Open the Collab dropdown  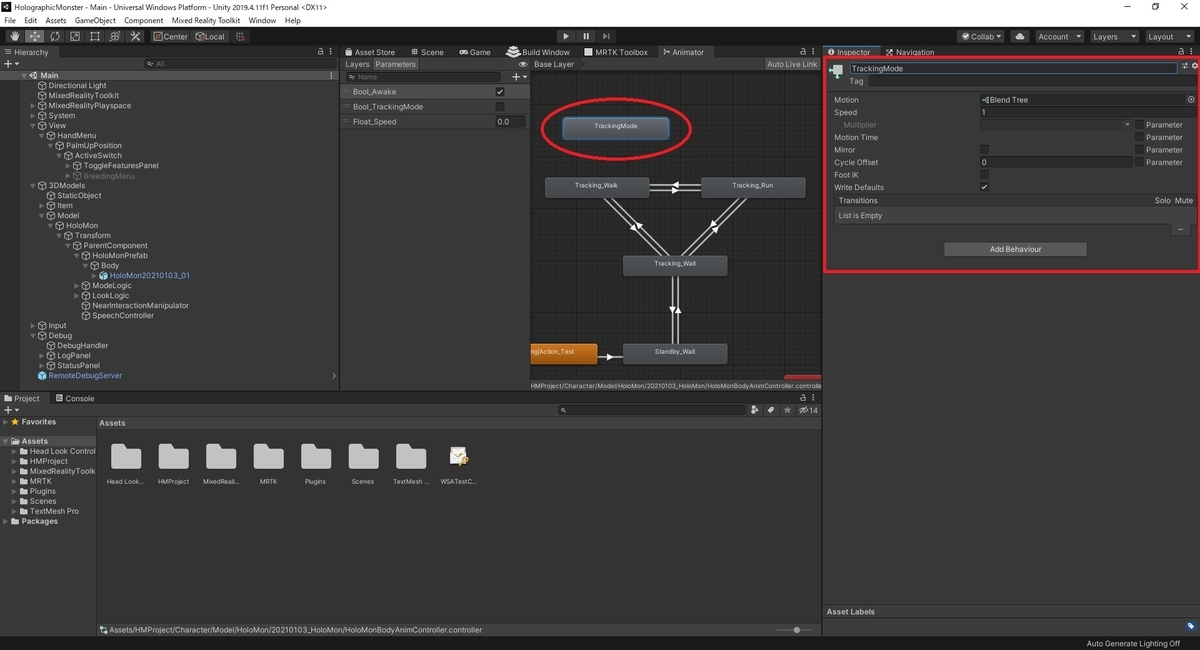pyautogui.click(x=981, y=37)
